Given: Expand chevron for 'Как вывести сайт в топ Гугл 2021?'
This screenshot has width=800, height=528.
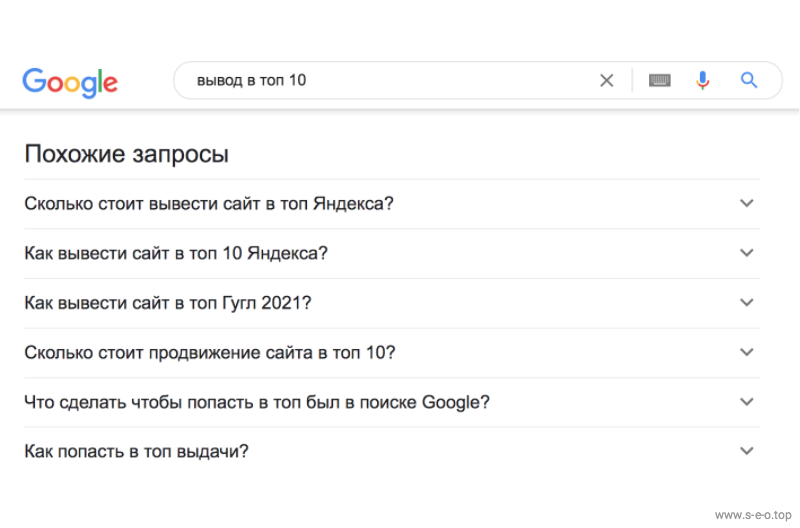Looking at the screenshot, I should tap(747, 302).
